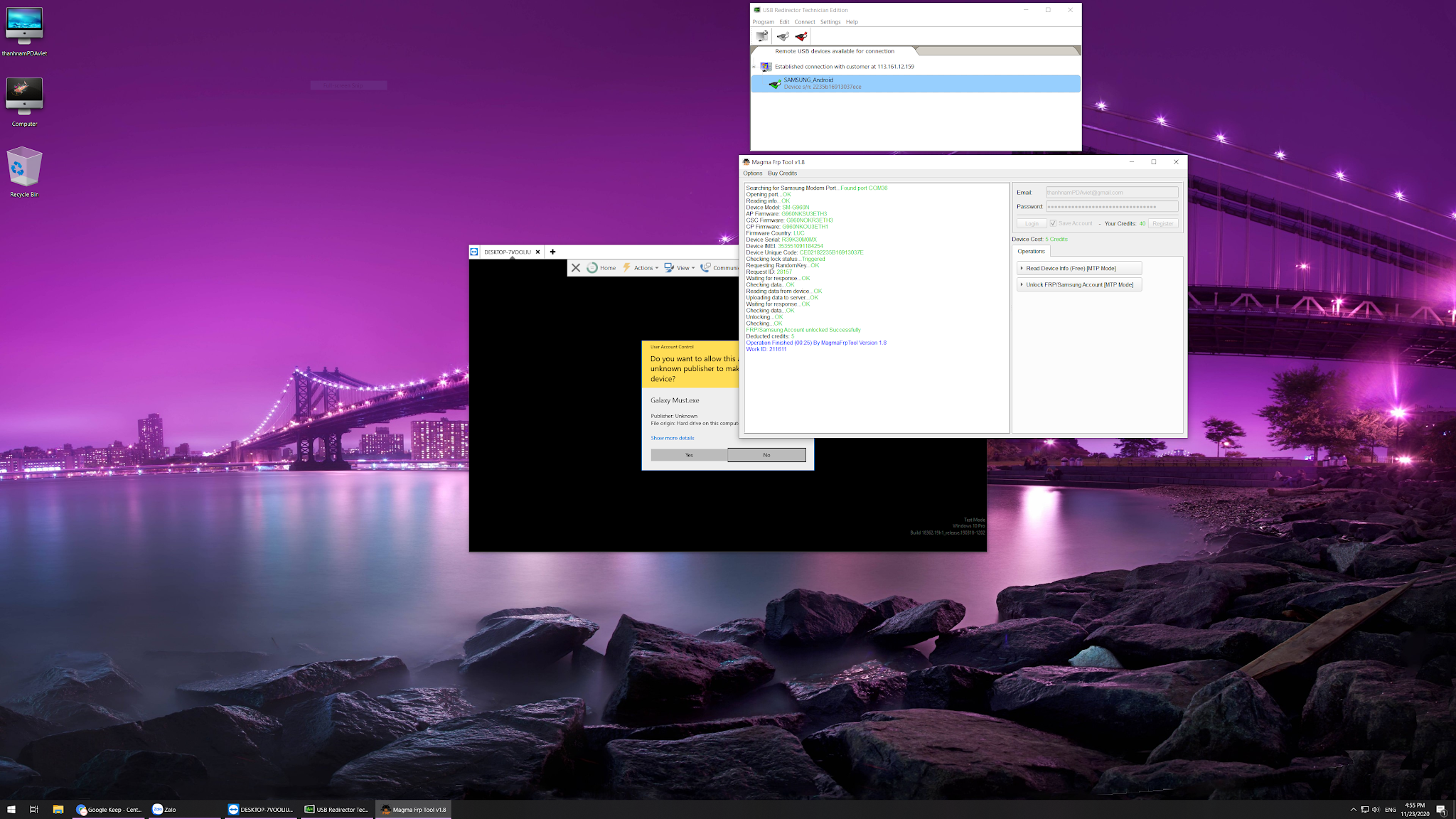This screenshot has height=819, width=1456.
Task: Click the No button in the UAC dialog
Action: [766, 455]
